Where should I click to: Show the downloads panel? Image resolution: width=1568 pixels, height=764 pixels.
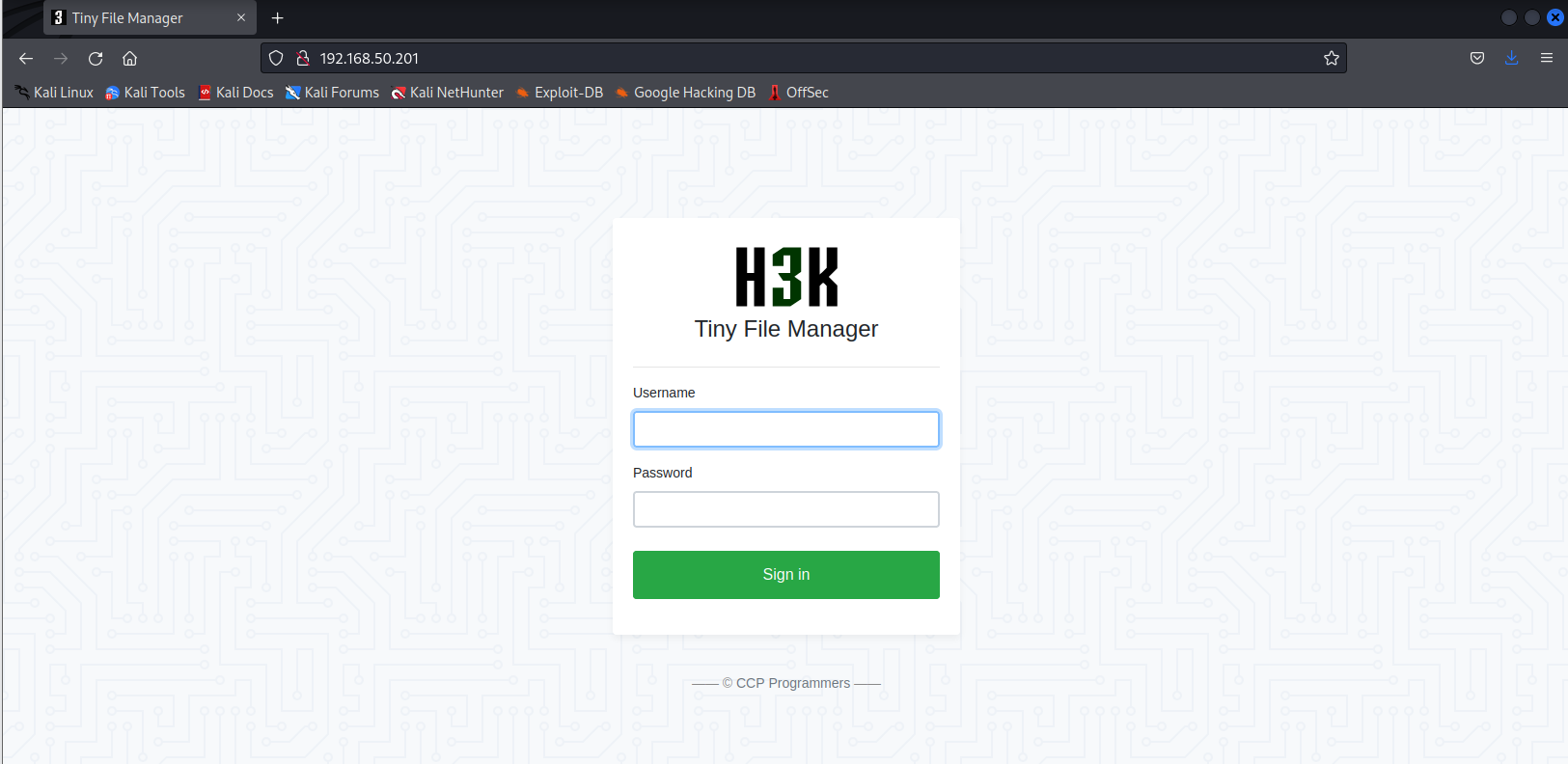tap(1511, 59)
